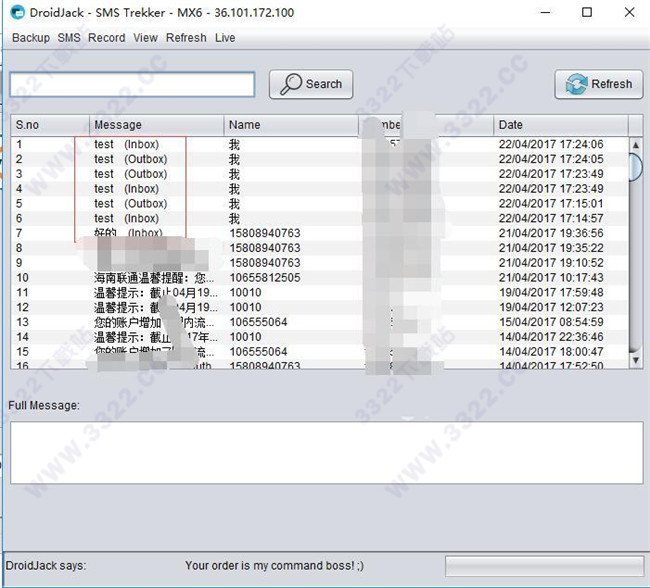This screenshot has width=650, height=588.
Task: Sort by the S.no column header
Action: pyautogui.click(x=50, y=125)
